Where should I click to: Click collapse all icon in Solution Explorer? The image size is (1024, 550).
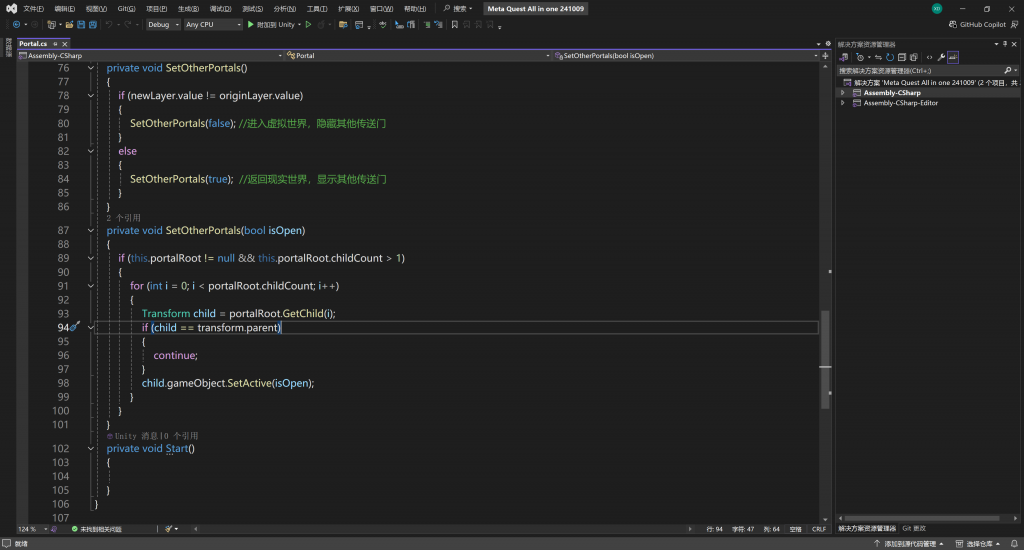click(902, 57)
